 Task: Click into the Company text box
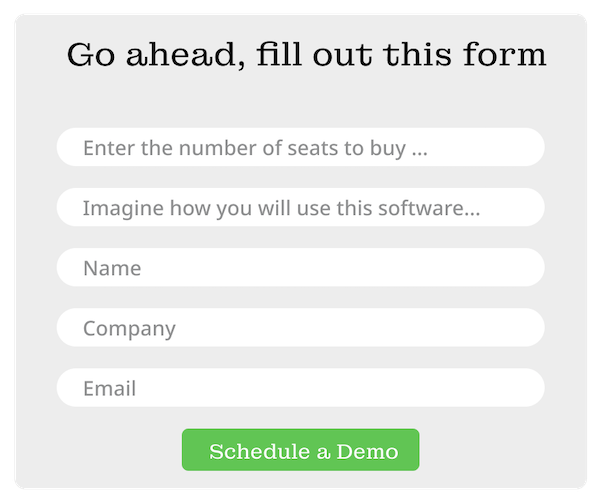point(300,328)
